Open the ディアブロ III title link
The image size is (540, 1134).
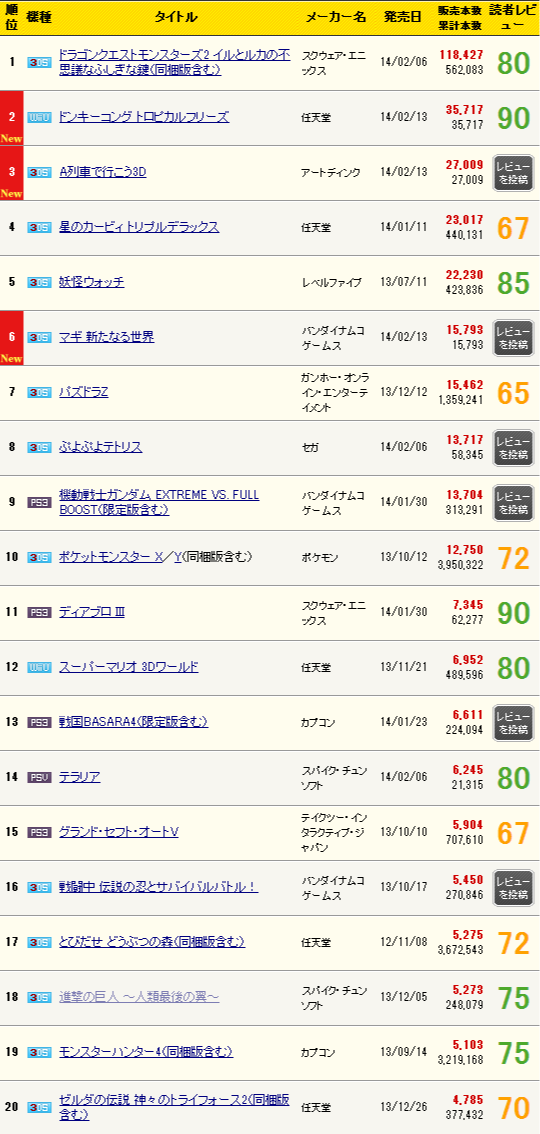click(x=92, y=612)
